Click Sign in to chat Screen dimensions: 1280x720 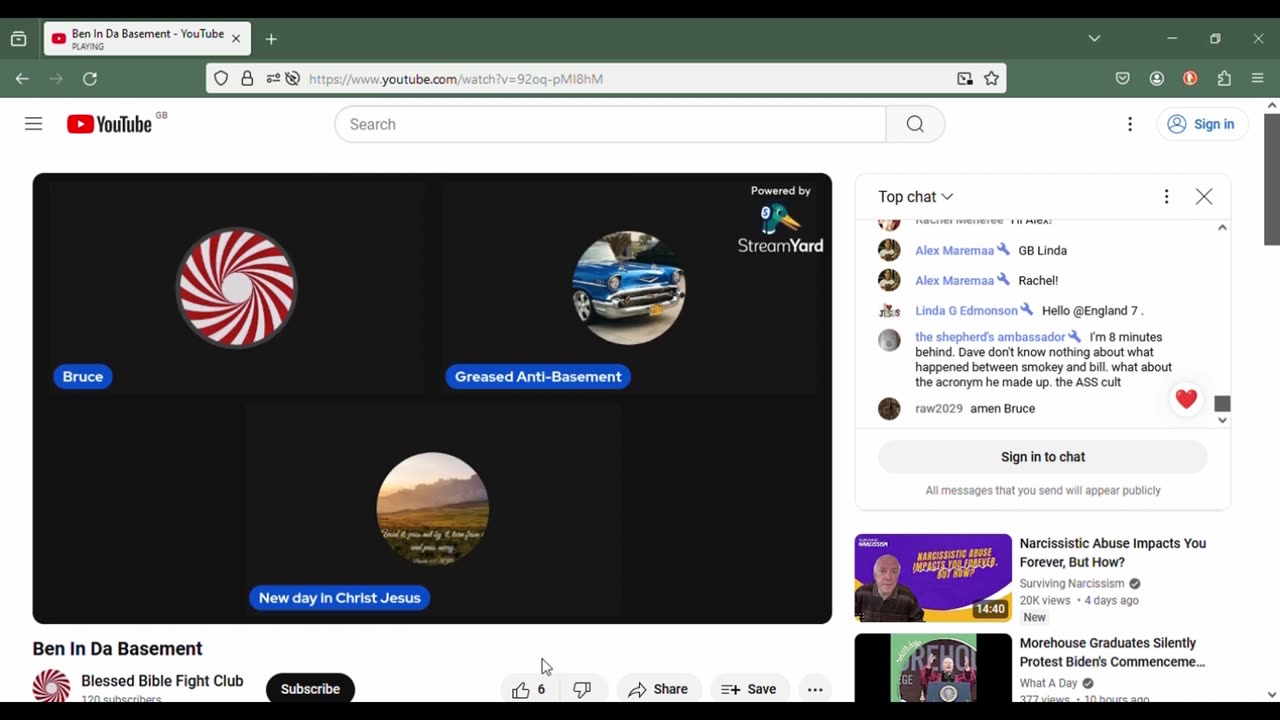pyautogui.click(x=1043, y=457)
